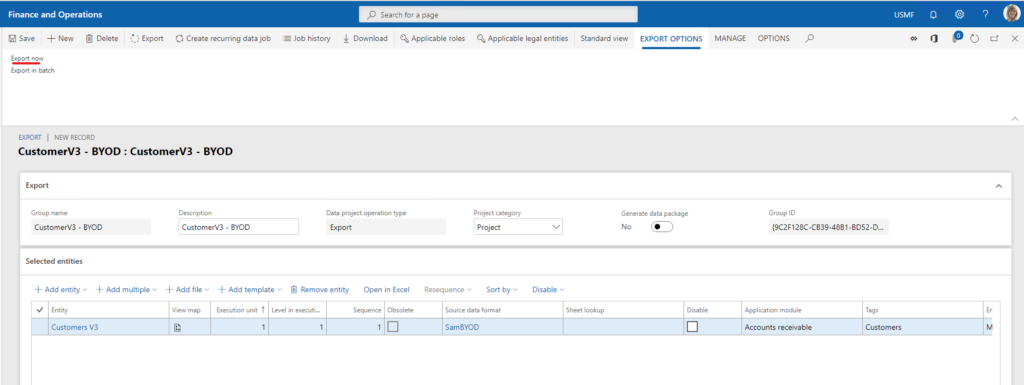Click the EXPORT breadcrumb link

(29, 138)
